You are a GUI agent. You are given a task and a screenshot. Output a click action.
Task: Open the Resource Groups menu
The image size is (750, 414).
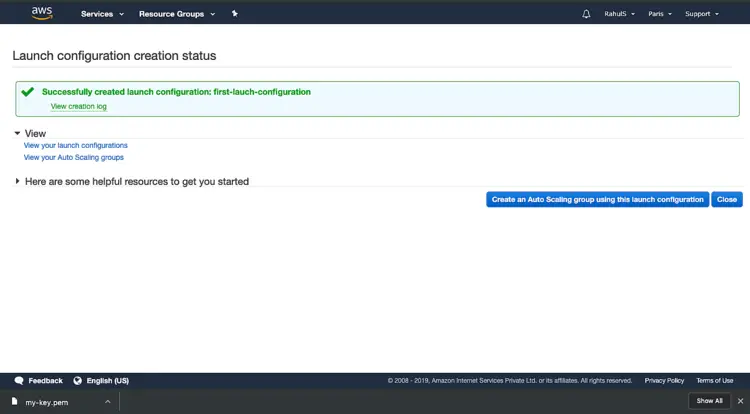tap(177, 14)
